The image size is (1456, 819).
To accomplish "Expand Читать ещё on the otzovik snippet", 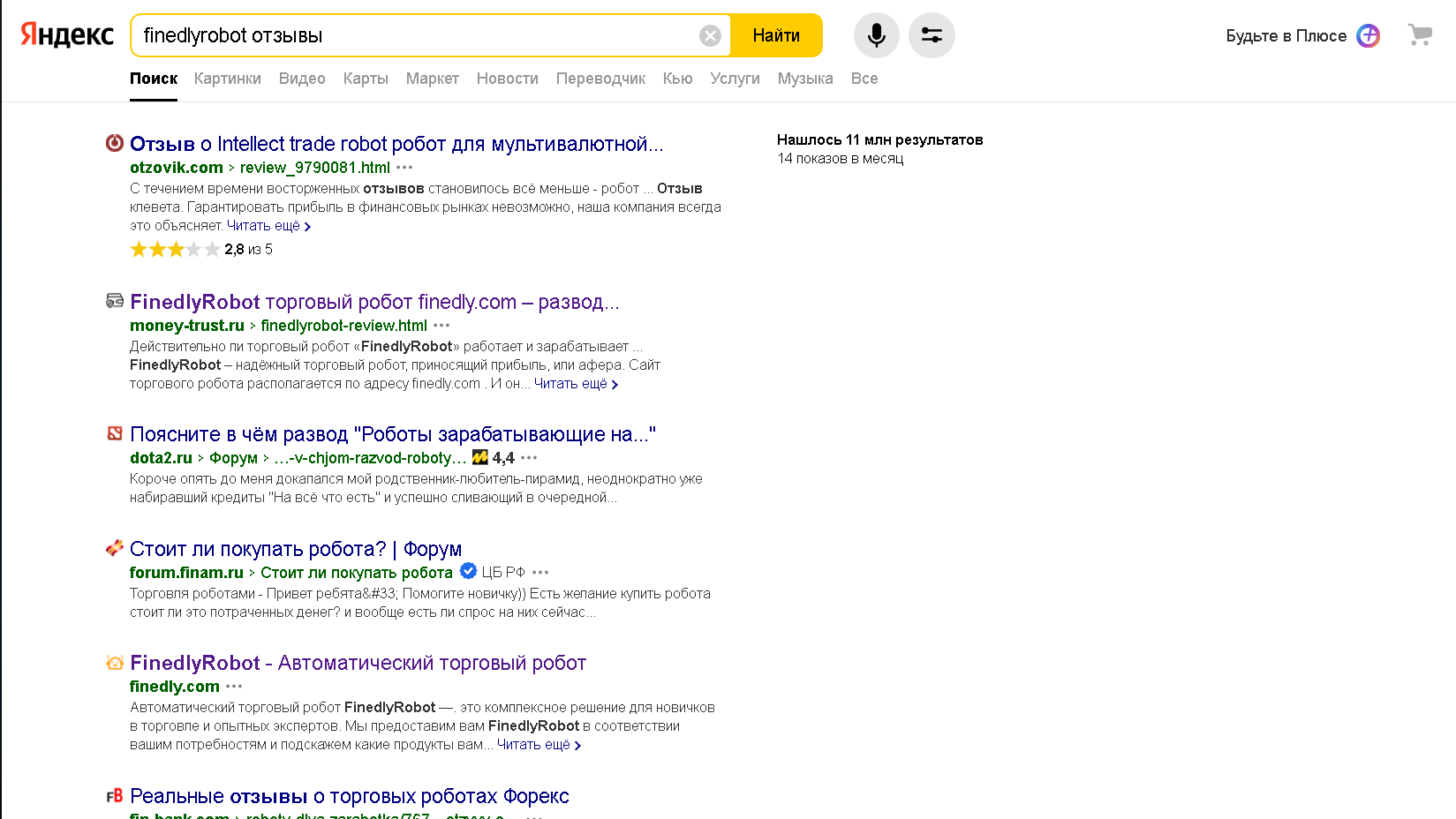I will [x=268, y=226].
